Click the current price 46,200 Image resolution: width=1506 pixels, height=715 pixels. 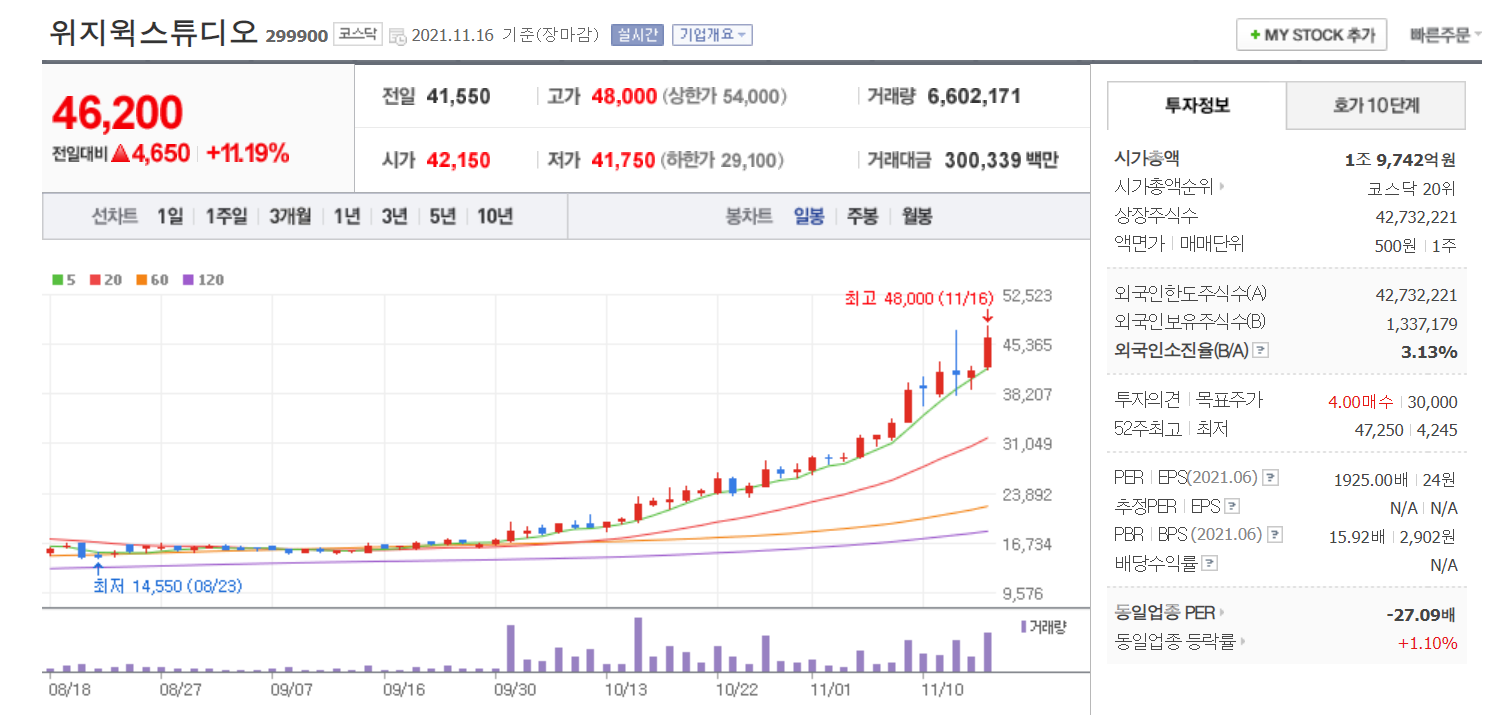pos(117,113)
